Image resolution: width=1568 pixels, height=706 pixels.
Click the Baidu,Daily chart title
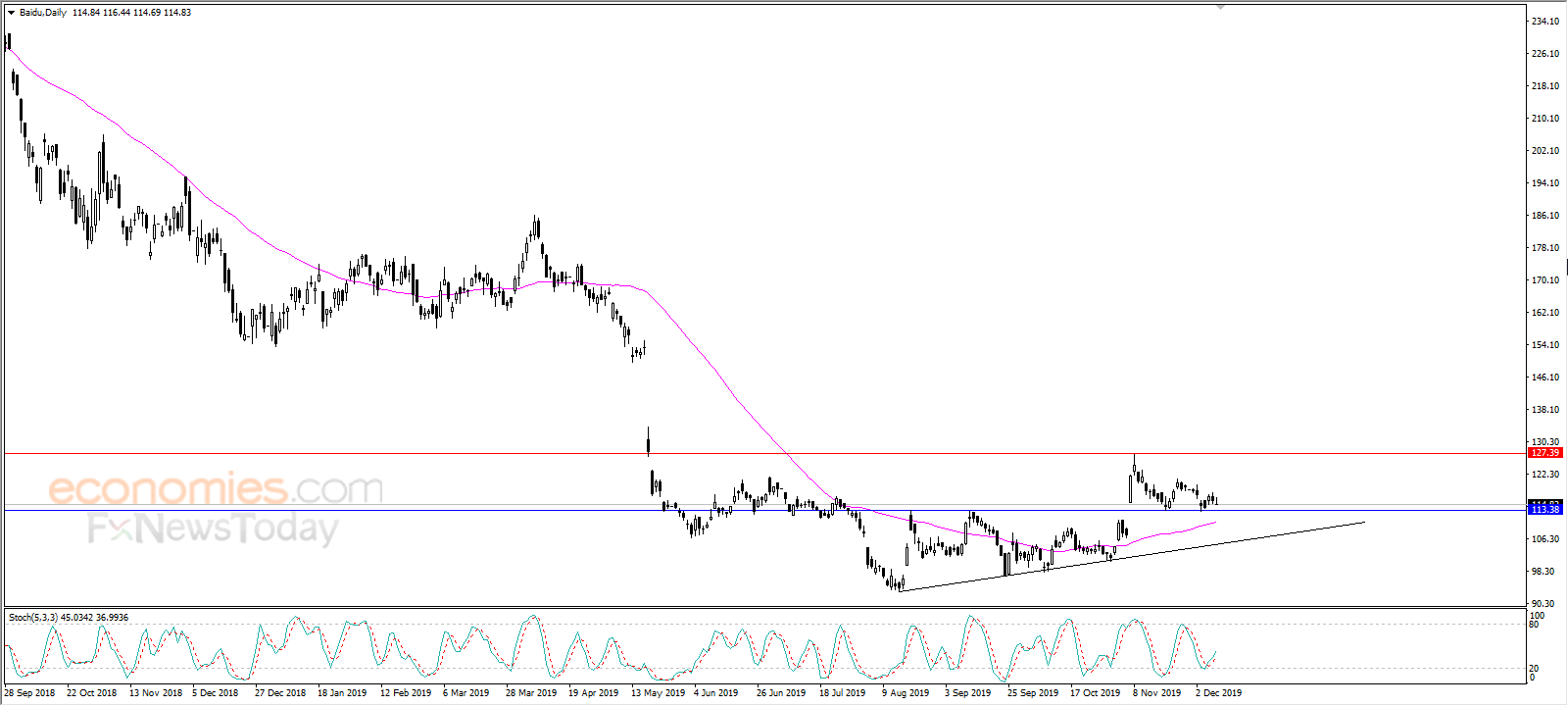tap(43, 13)
